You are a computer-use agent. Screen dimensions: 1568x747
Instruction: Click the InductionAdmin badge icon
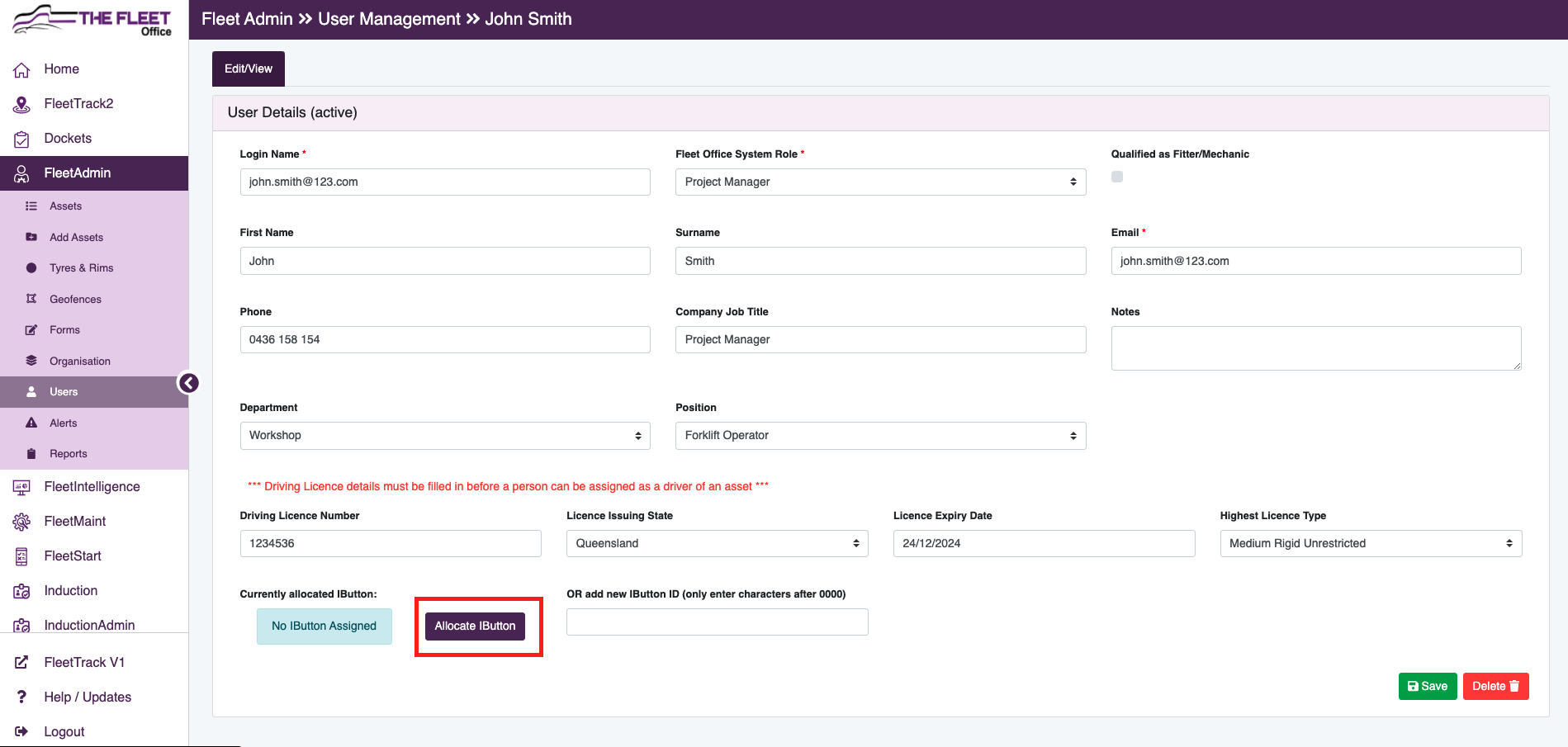click(x=21, y=625)
